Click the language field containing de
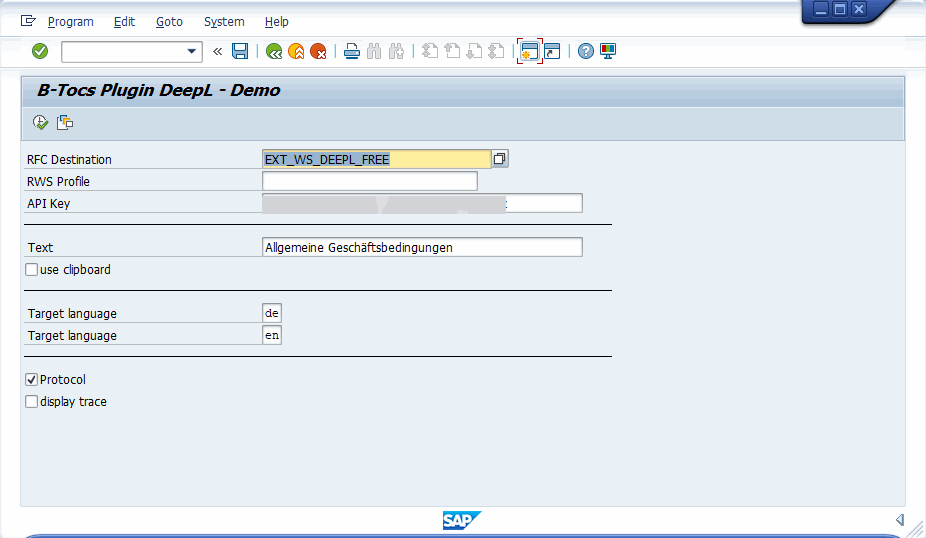 click(272, 313)
